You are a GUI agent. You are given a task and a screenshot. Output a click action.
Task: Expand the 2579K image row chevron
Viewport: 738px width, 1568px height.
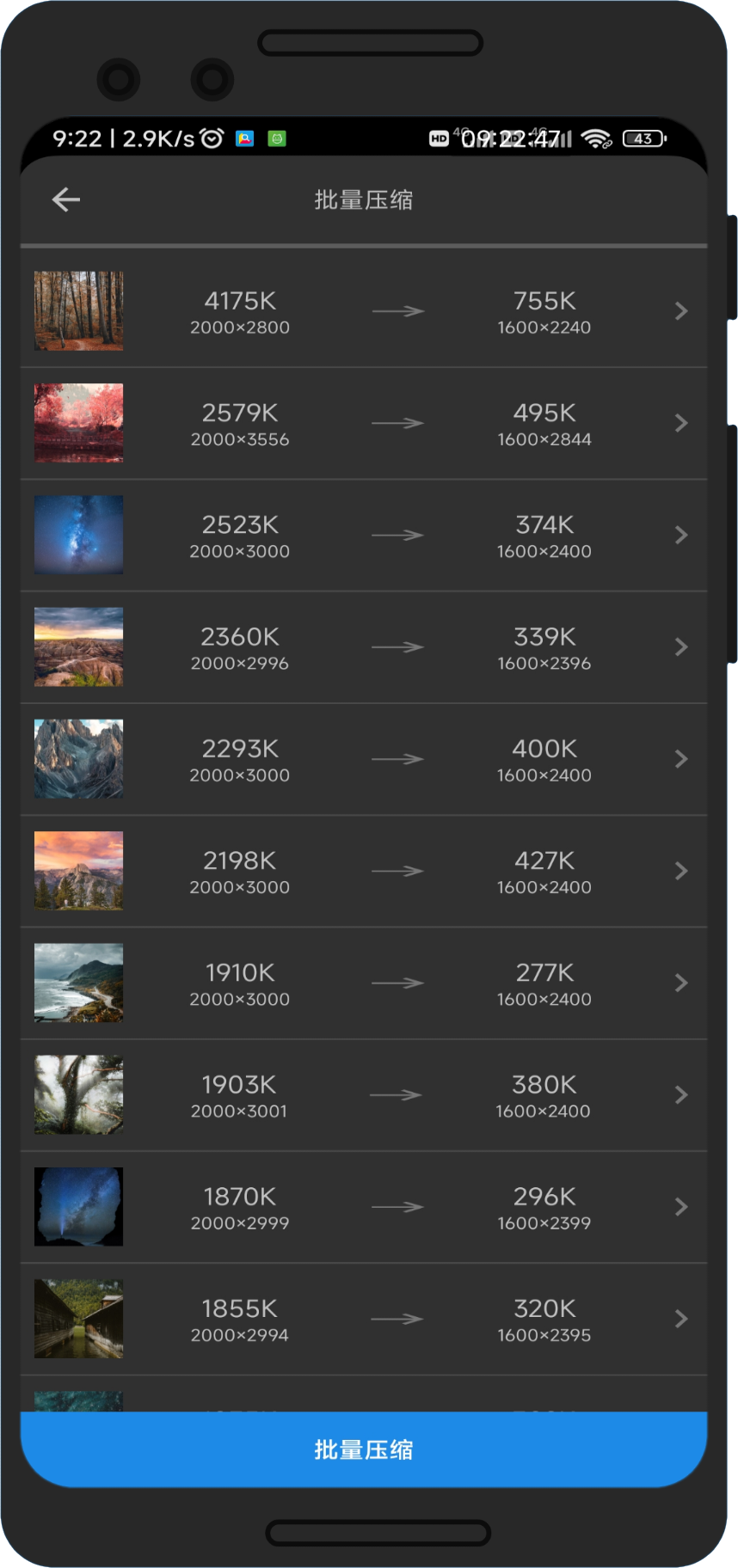(x=681, y=423)
